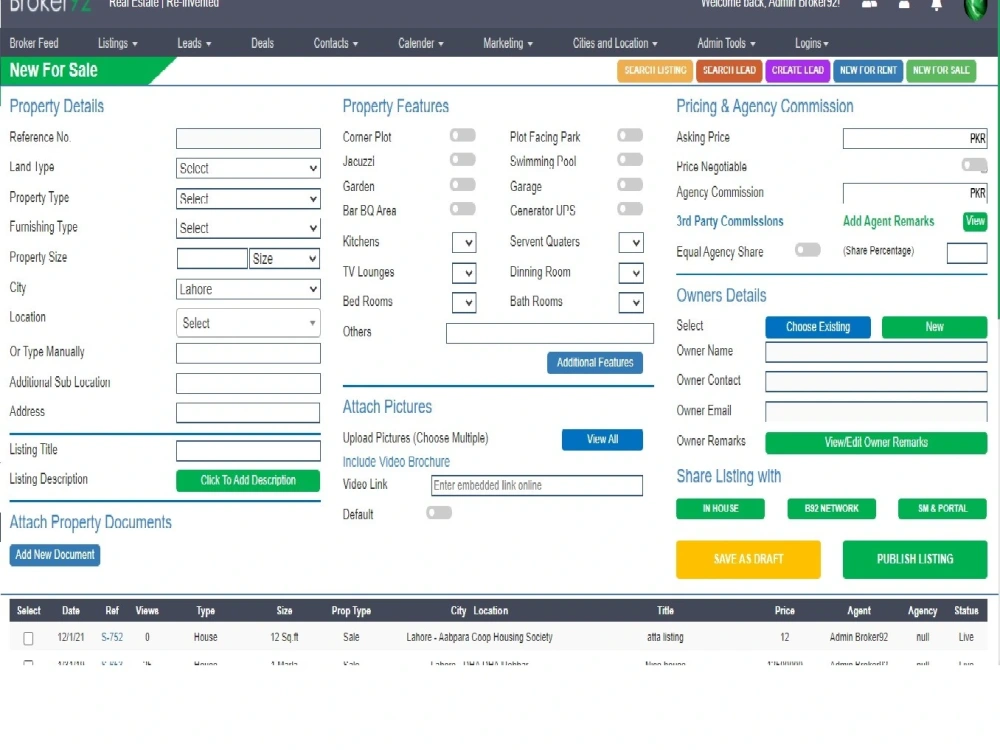
Task: Open the Bath Rooms dropdown
Action: (x=631, y=302)
